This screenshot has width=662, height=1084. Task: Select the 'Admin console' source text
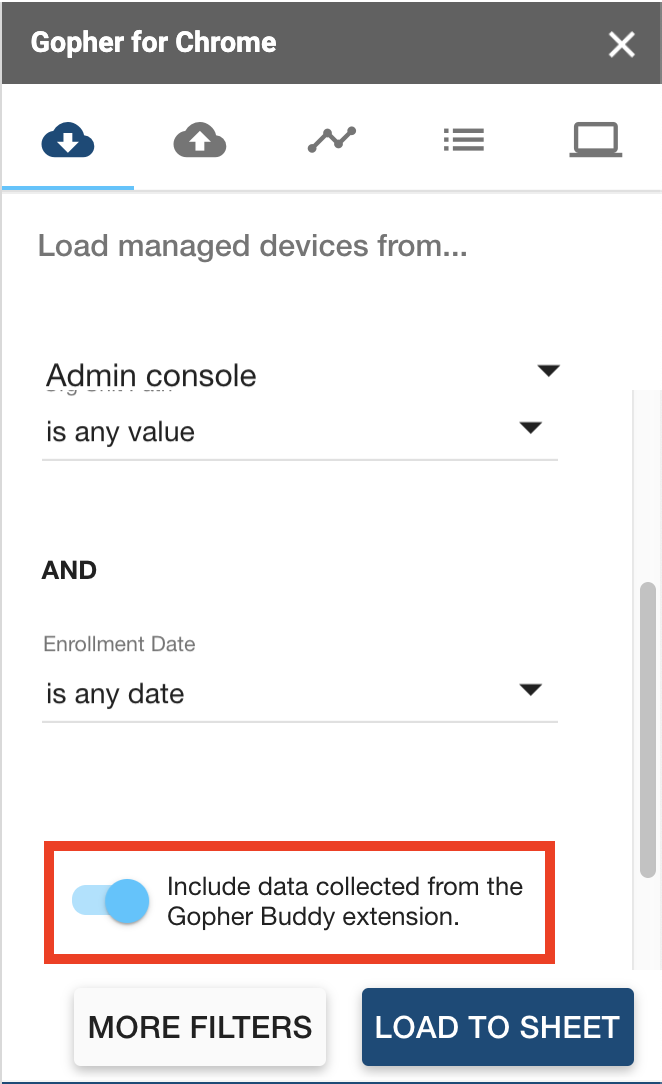[151, 376]
